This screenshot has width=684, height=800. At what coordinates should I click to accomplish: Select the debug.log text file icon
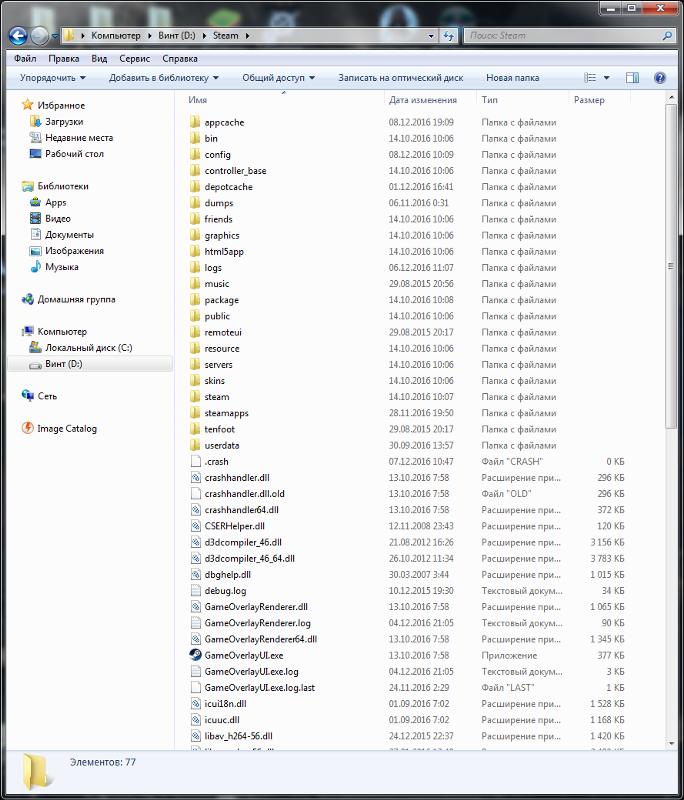(195, 590)
